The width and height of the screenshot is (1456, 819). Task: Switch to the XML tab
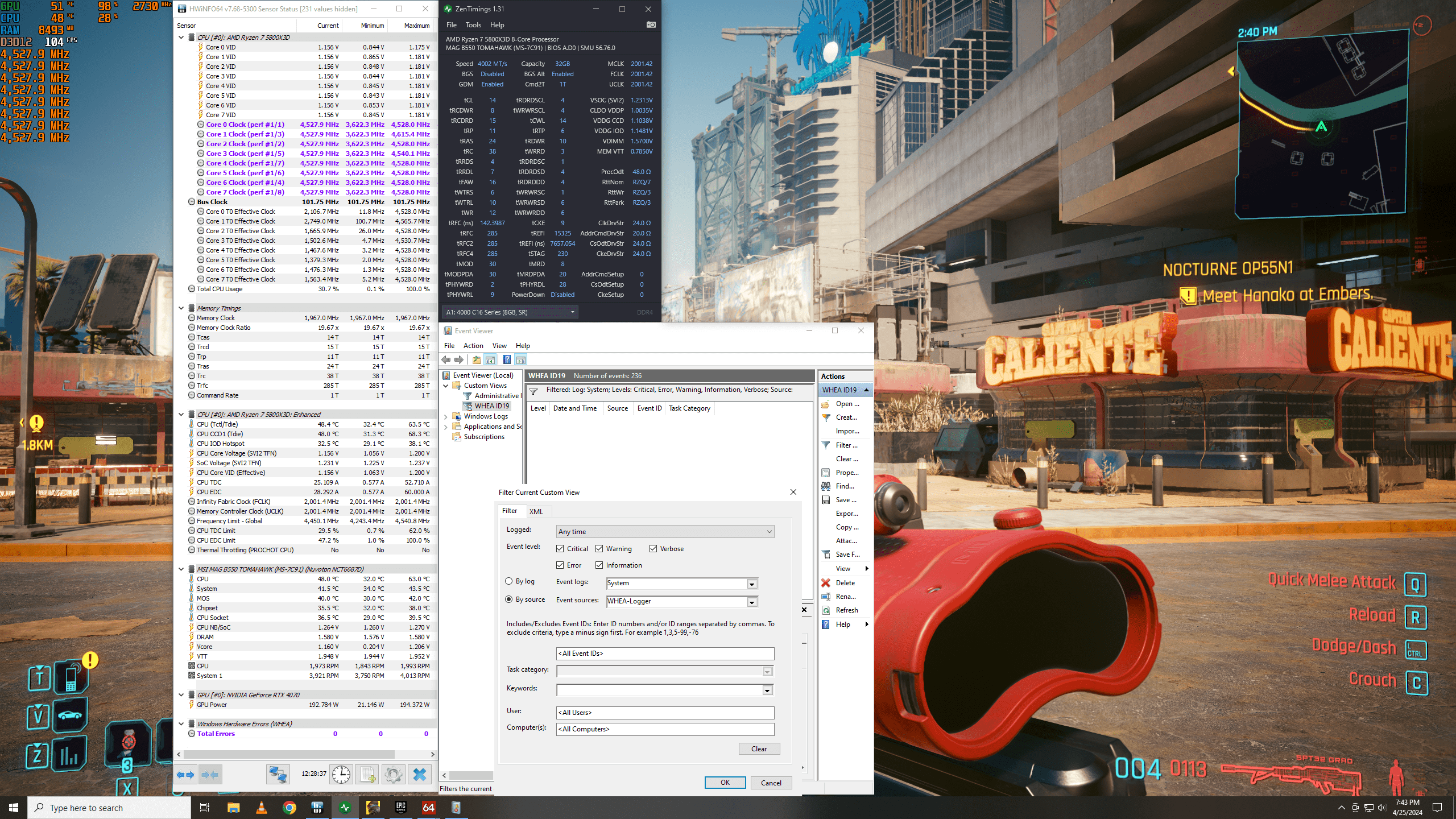[x=536, y=511]
